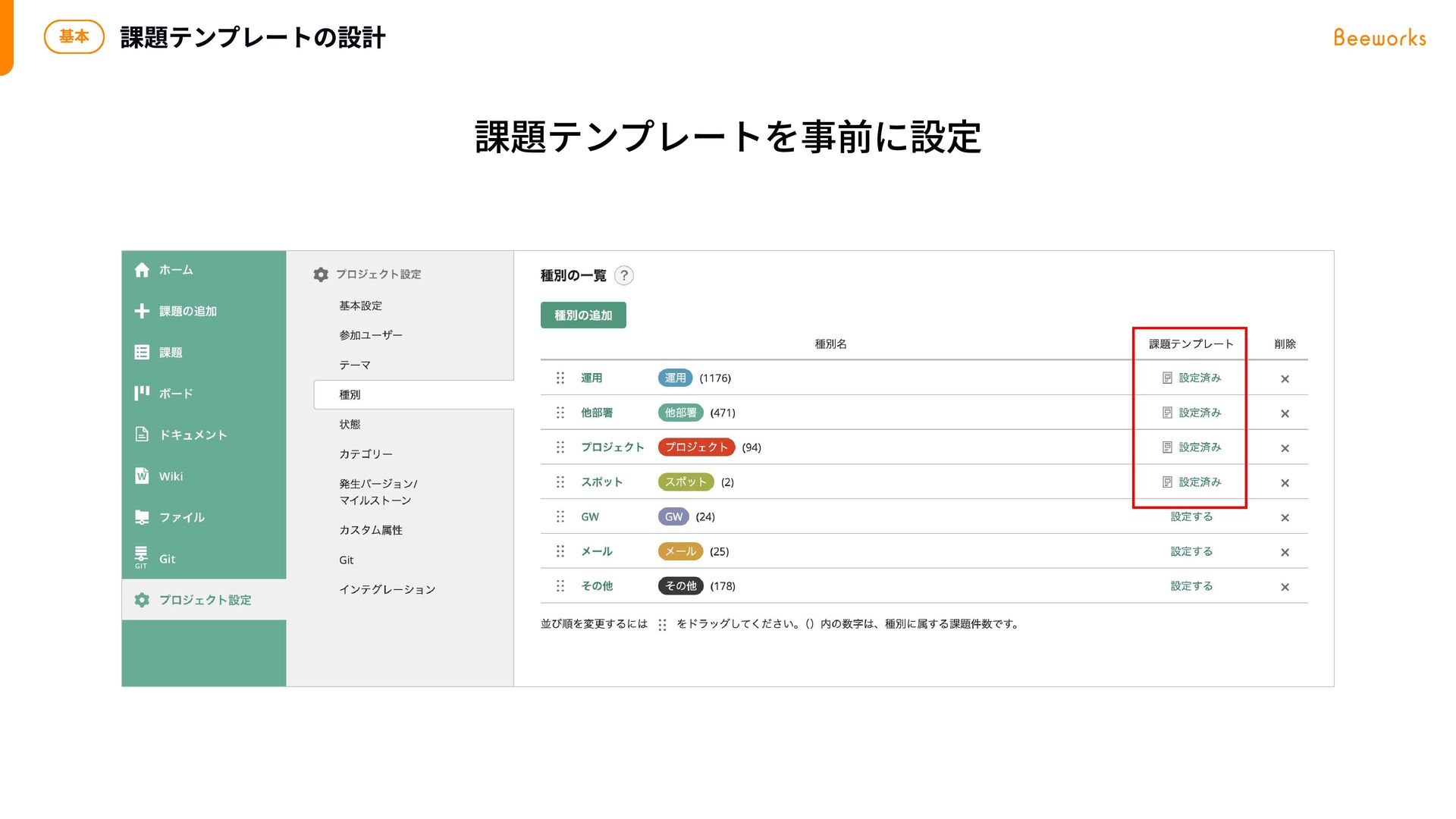Screen dimensions: 1456x819
Task: Click the File (ファイル) sidebar icon
Action: click(x=142, y=517)
